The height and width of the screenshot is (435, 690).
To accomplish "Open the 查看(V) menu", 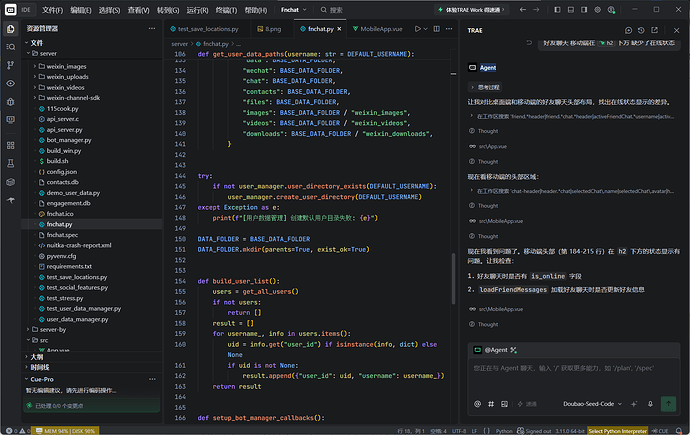I will (138, 10).
